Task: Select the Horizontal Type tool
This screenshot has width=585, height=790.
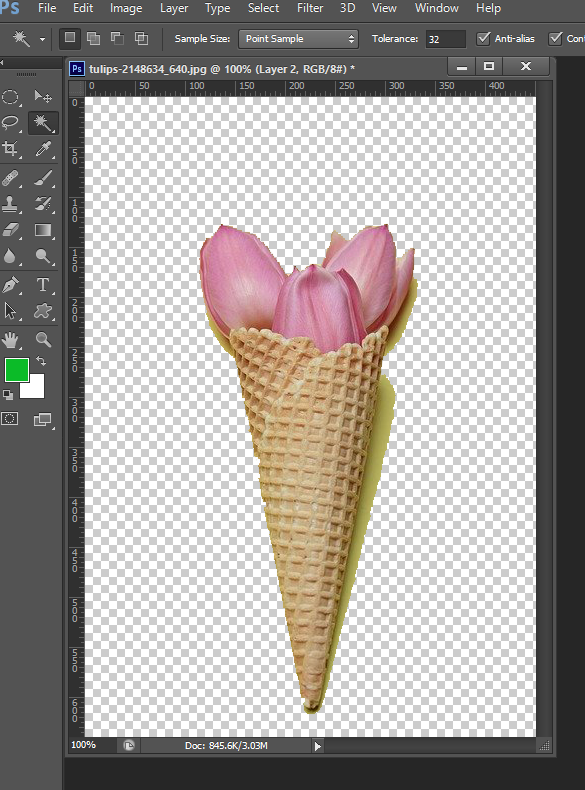Action: click(x=43, y=285)
